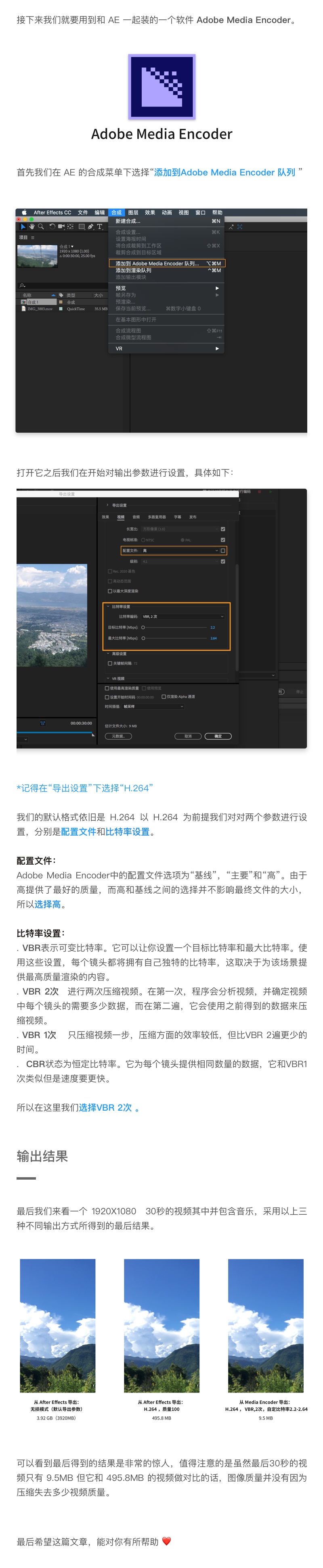The image size is (323, 1568).
Task: Open the 图层 menu in After Effects
Action: pyautogui.click(x=133, y=213)
